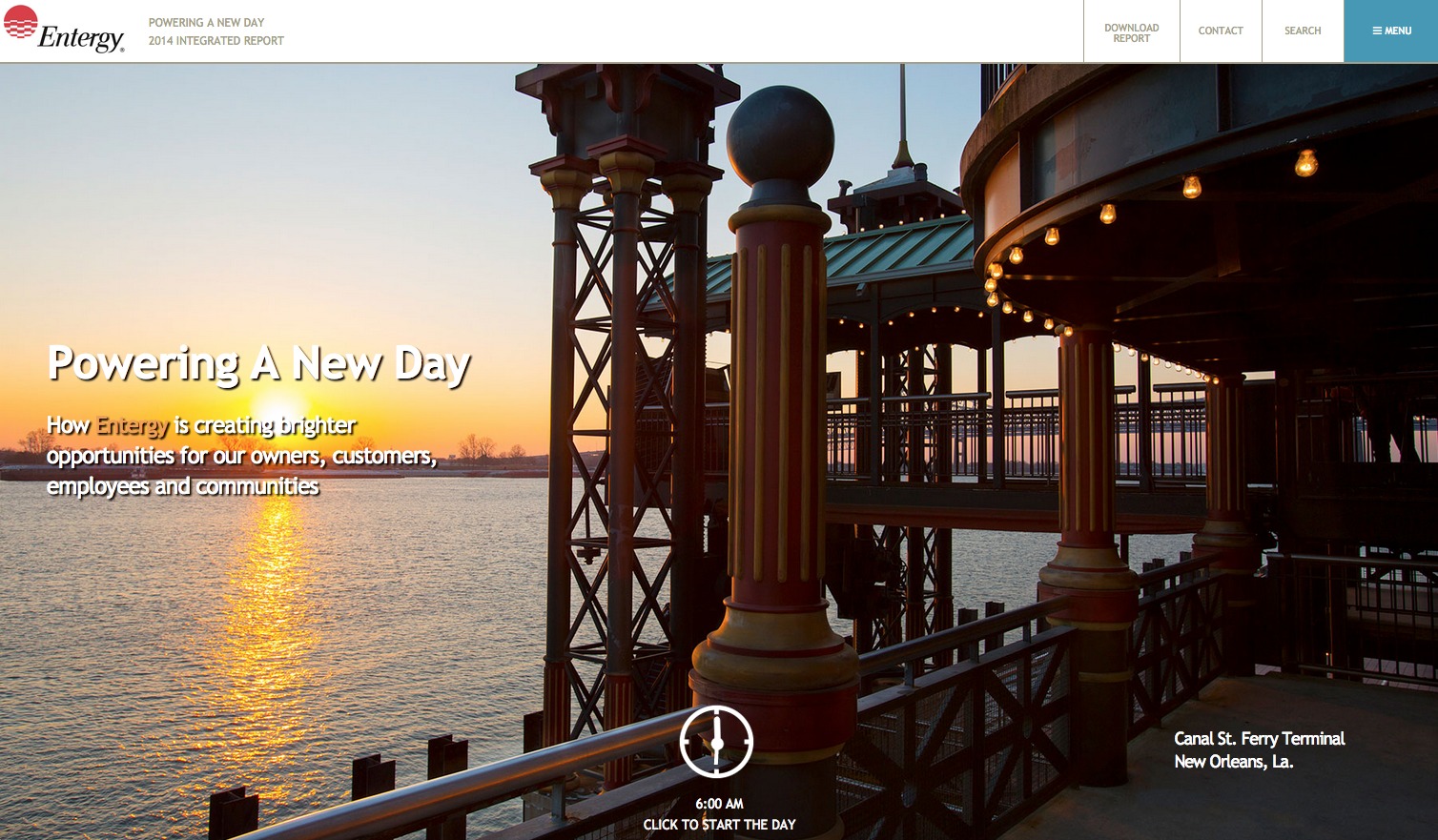Open the Download Report option
Screen dimensions: 1438x840
tap(1131, 32)
